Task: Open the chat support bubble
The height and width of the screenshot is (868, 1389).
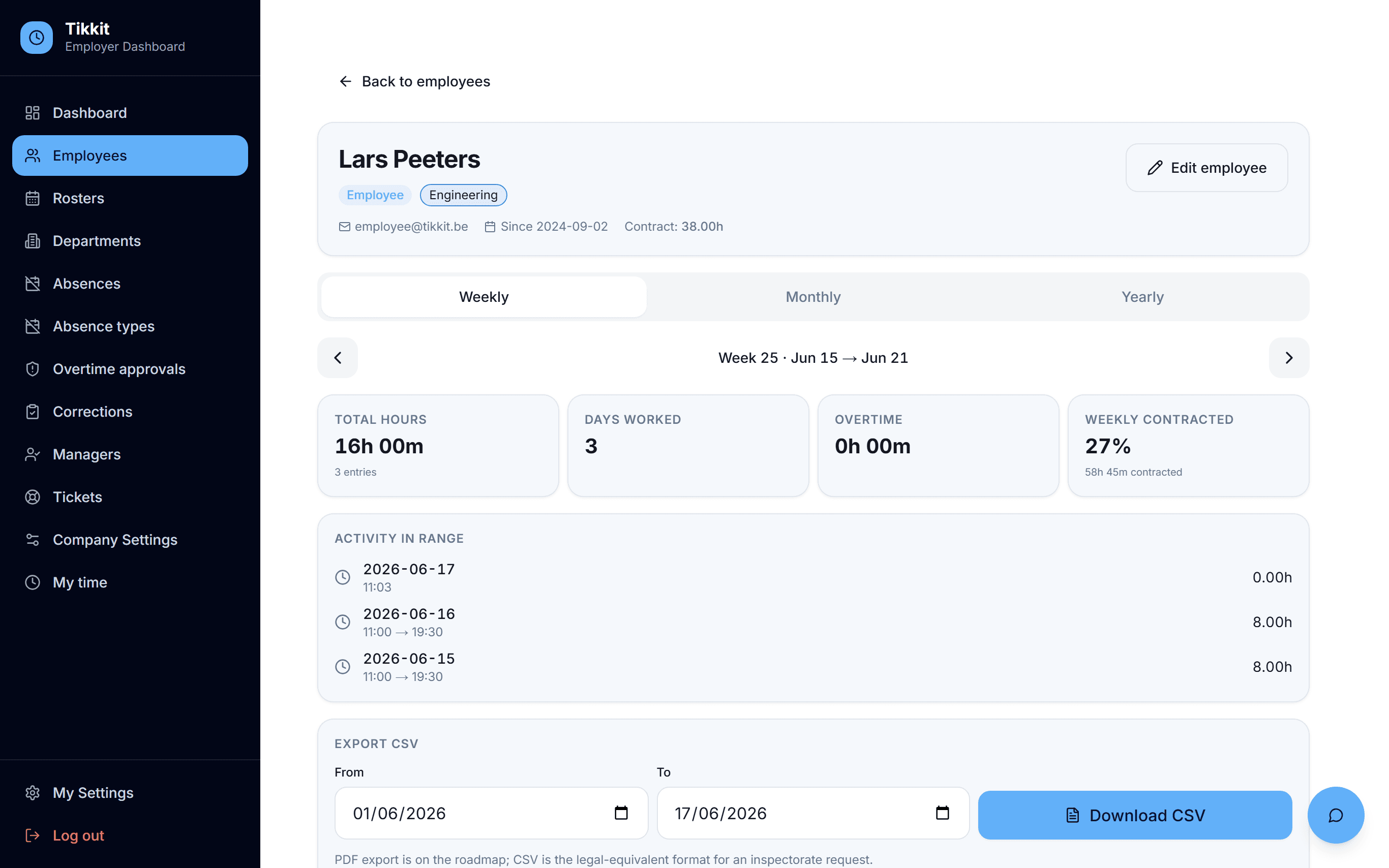Action: pyautogui.click(x=1336, y=815)
